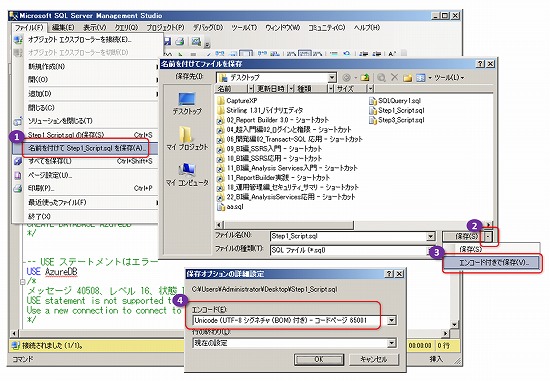Select the CaptureXP folder
This screenshot has width=550, height=381.
tap(237, 101)
